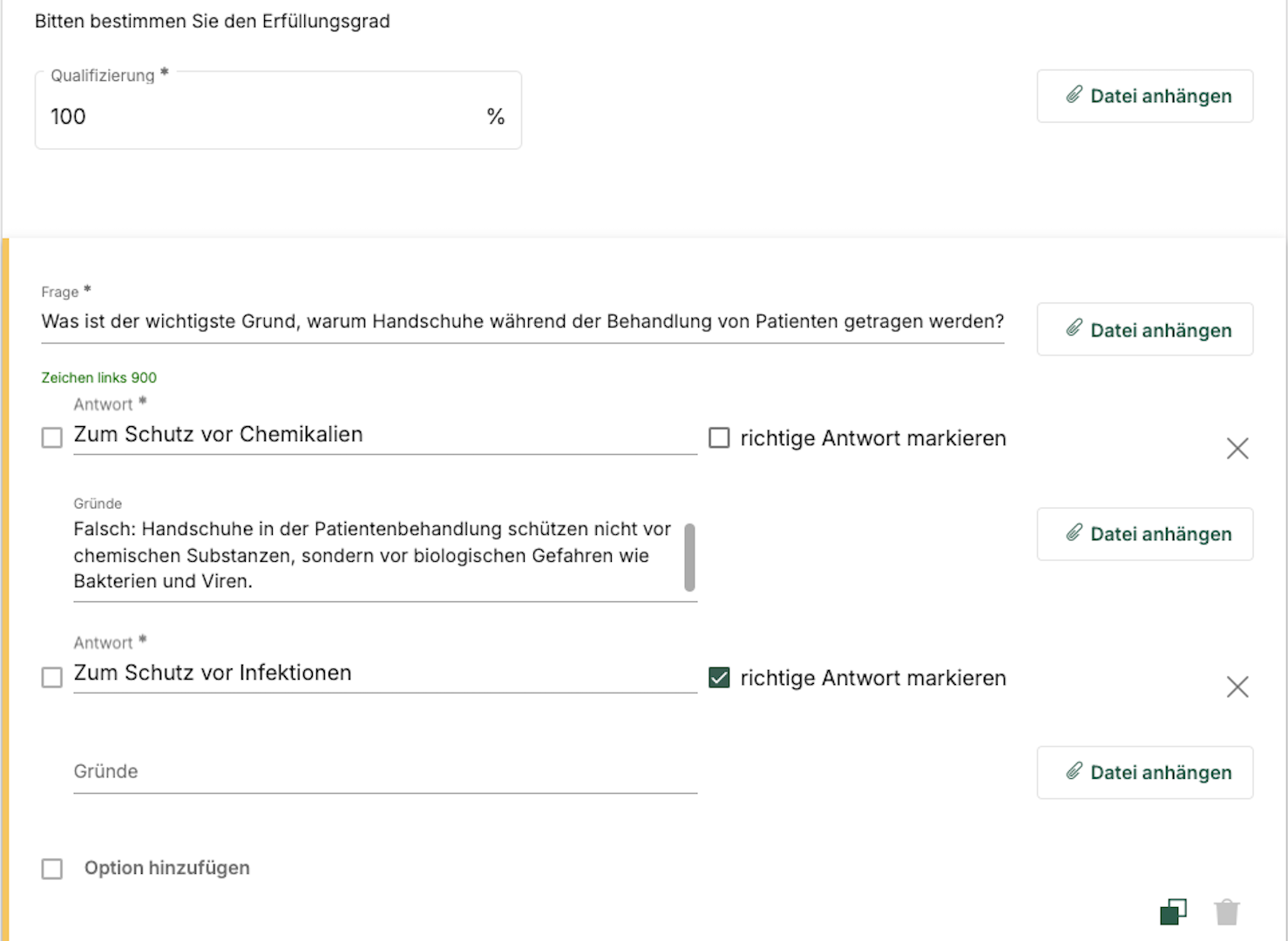Click paperclip icon next to Chemikalien explanation

(x=1074, y=533)
